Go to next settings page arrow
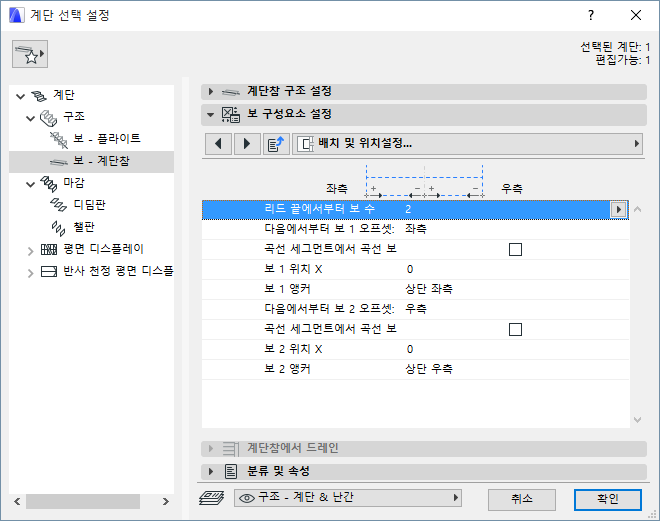660x521 pixels. [247, 144]
